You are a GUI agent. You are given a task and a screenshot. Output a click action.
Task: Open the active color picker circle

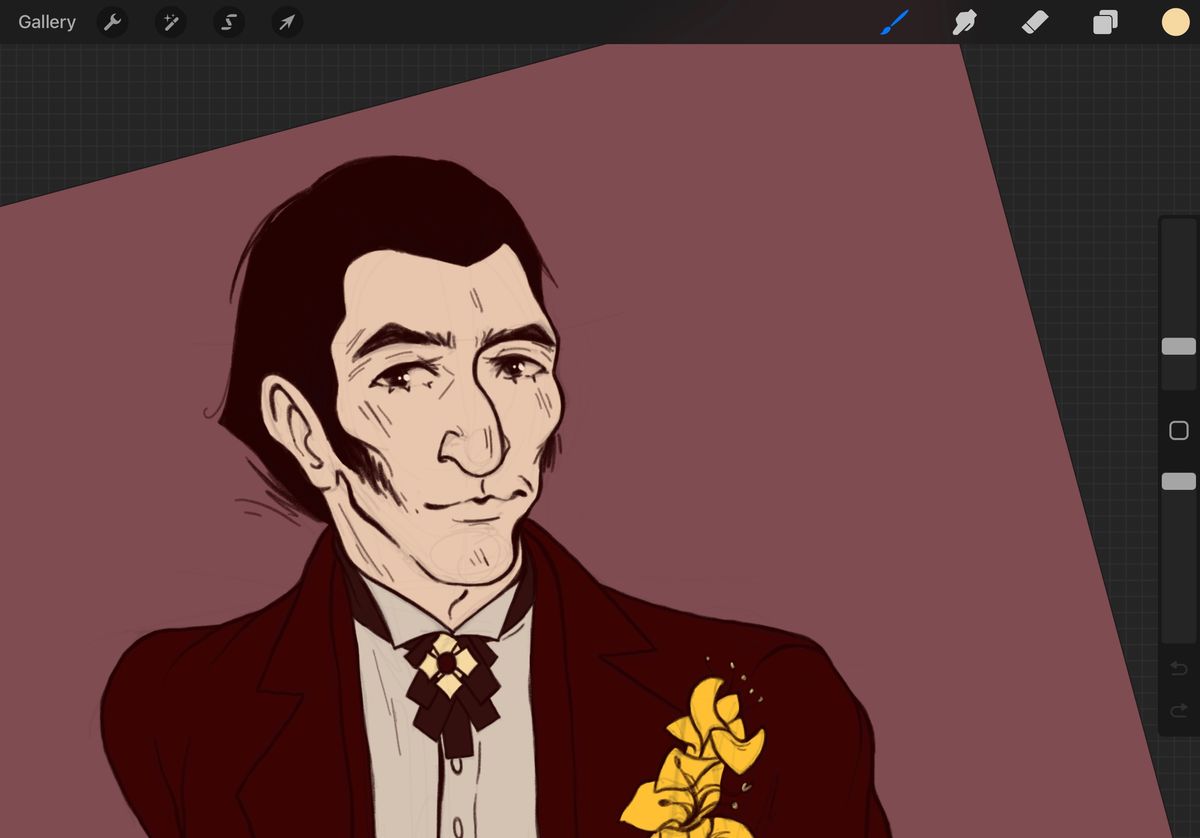click(1176, 22)
